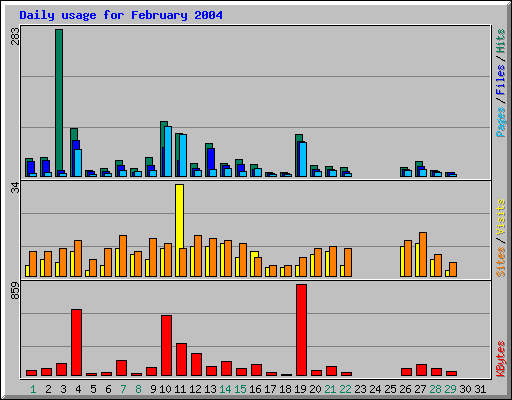The image size is (512, 400).
Task: Click day label '11' on the axis
Action: 180,389
